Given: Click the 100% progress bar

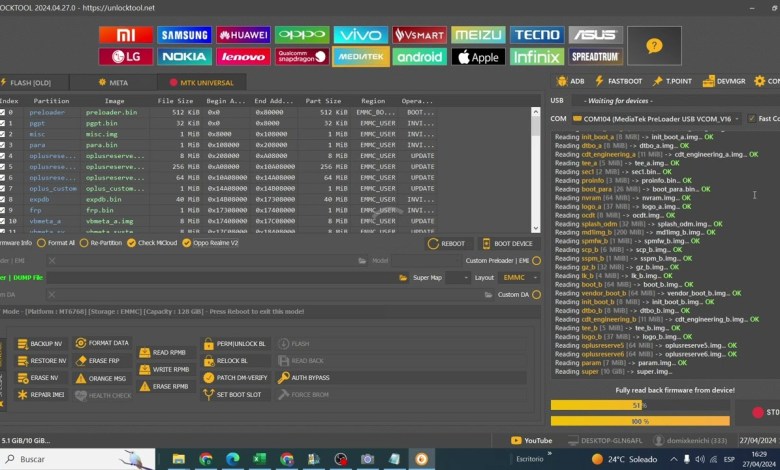Looking at the screenshot, I should (x=641, y=421).
